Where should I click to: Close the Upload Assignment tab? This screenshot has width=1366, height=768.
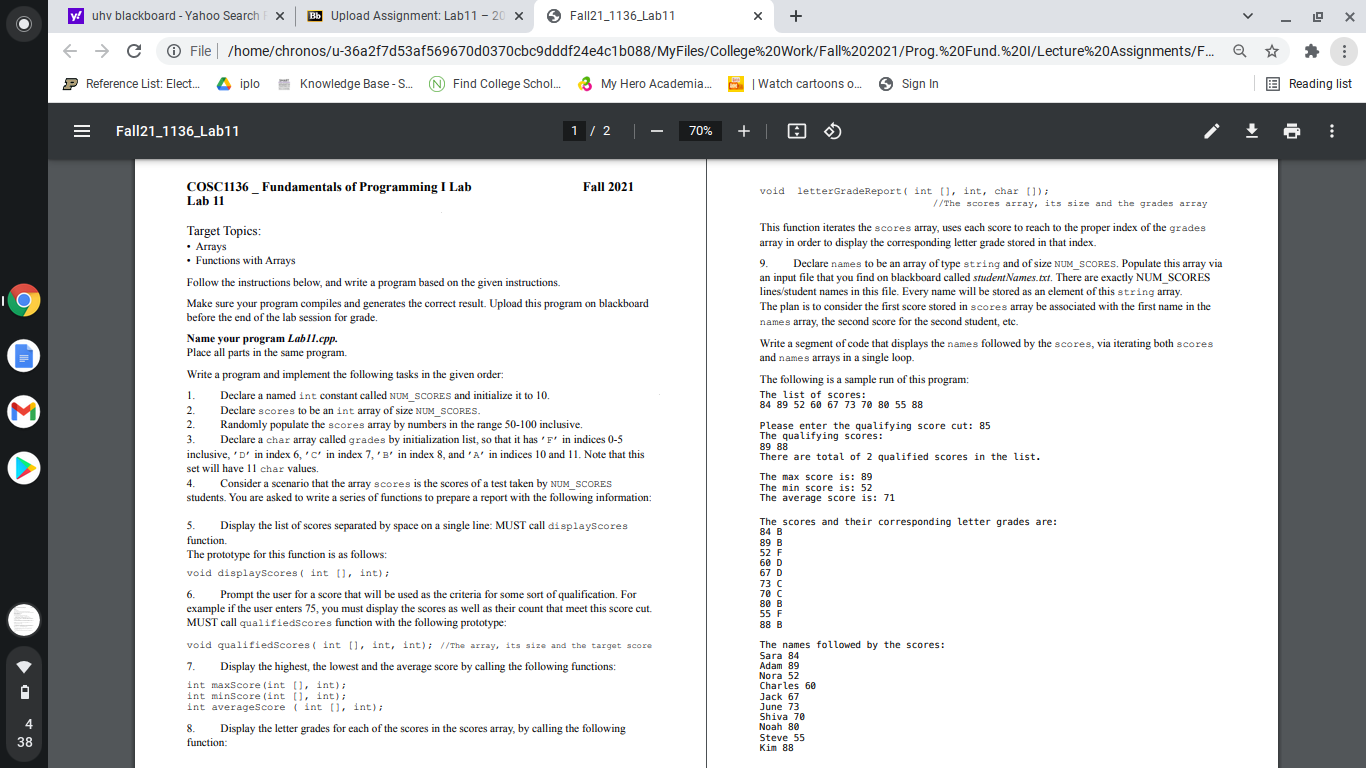(x=517, y=16)
